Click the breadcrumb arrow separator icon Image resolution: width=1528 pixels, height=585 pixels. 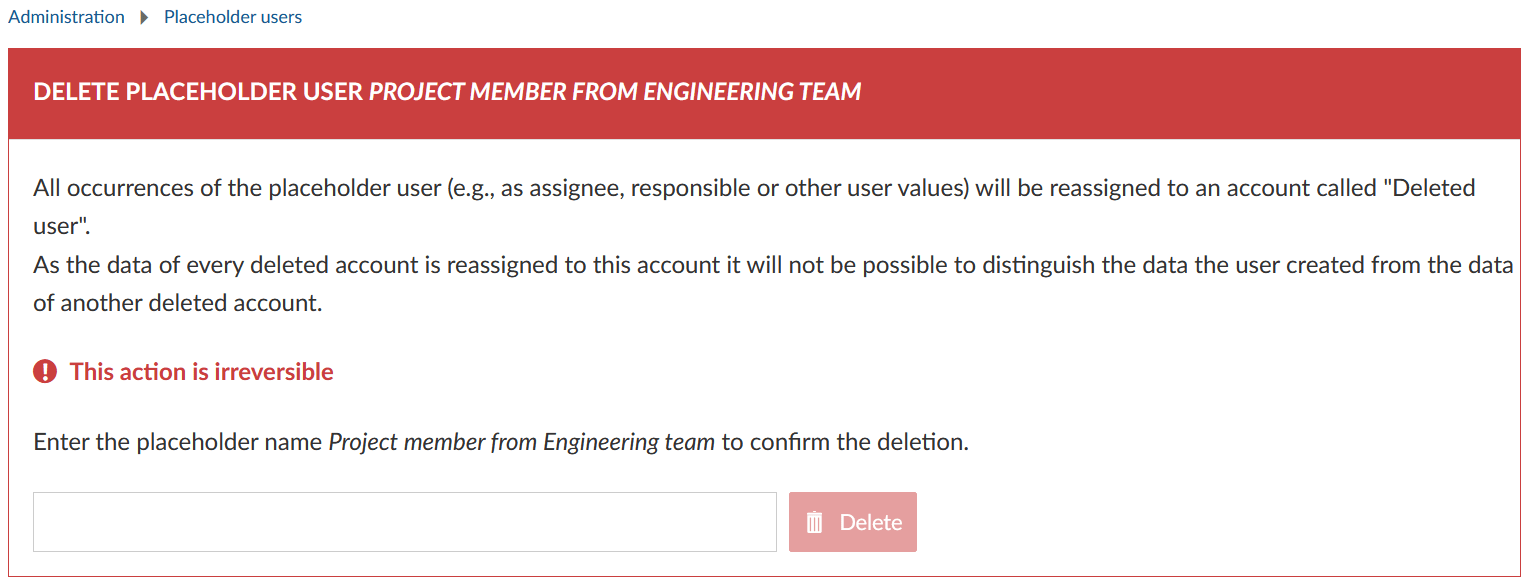145,17
